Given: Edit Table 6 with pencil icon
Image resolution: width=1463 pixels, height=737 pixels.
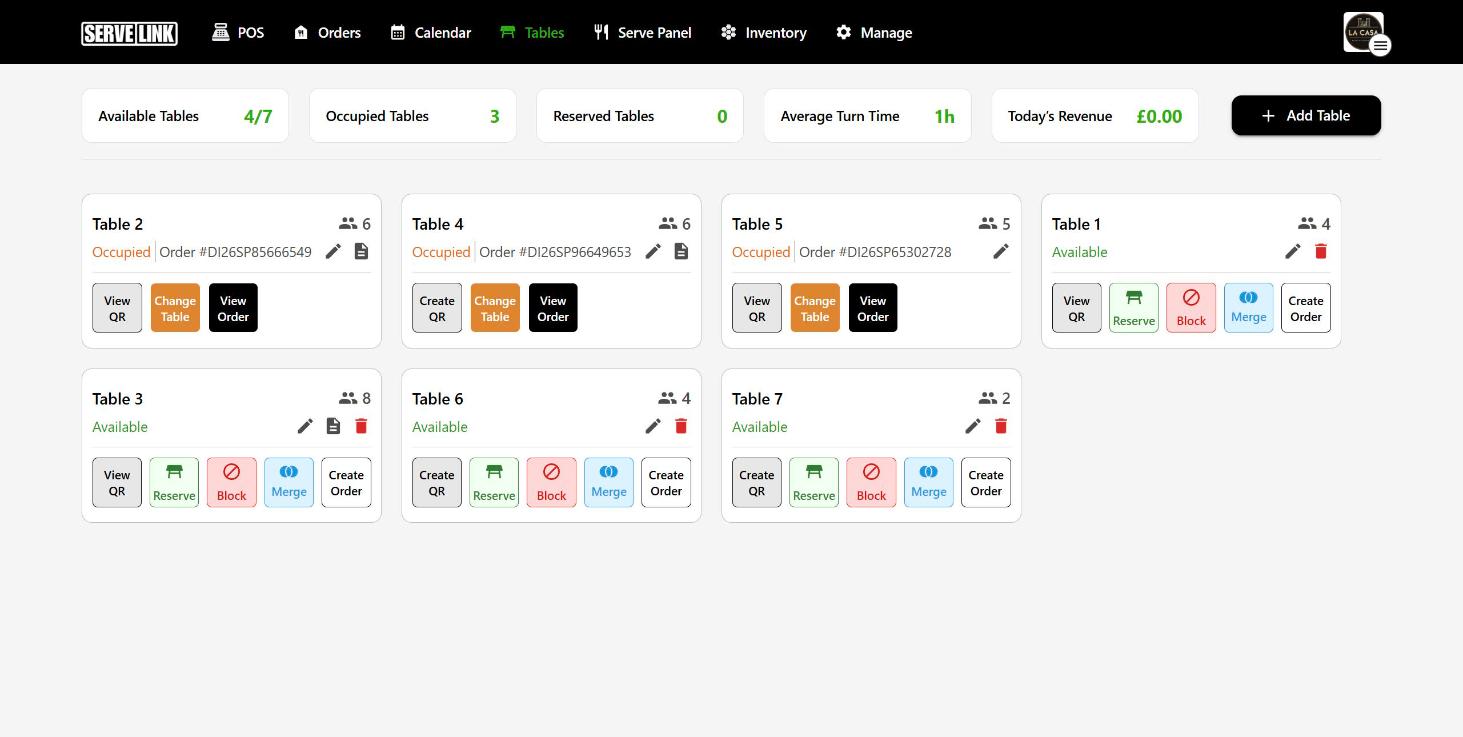Looking at the screenshot, I should tap(653, 426).
